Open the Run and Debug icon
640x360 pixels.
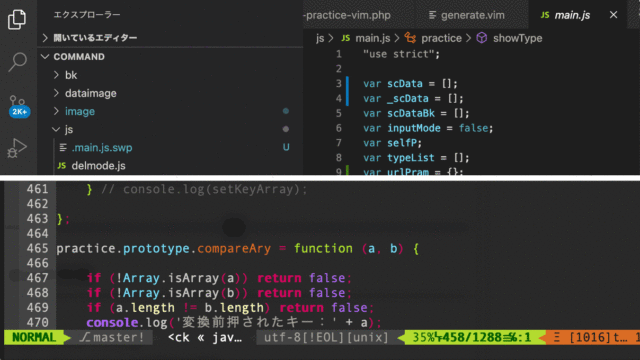(17, 148)
